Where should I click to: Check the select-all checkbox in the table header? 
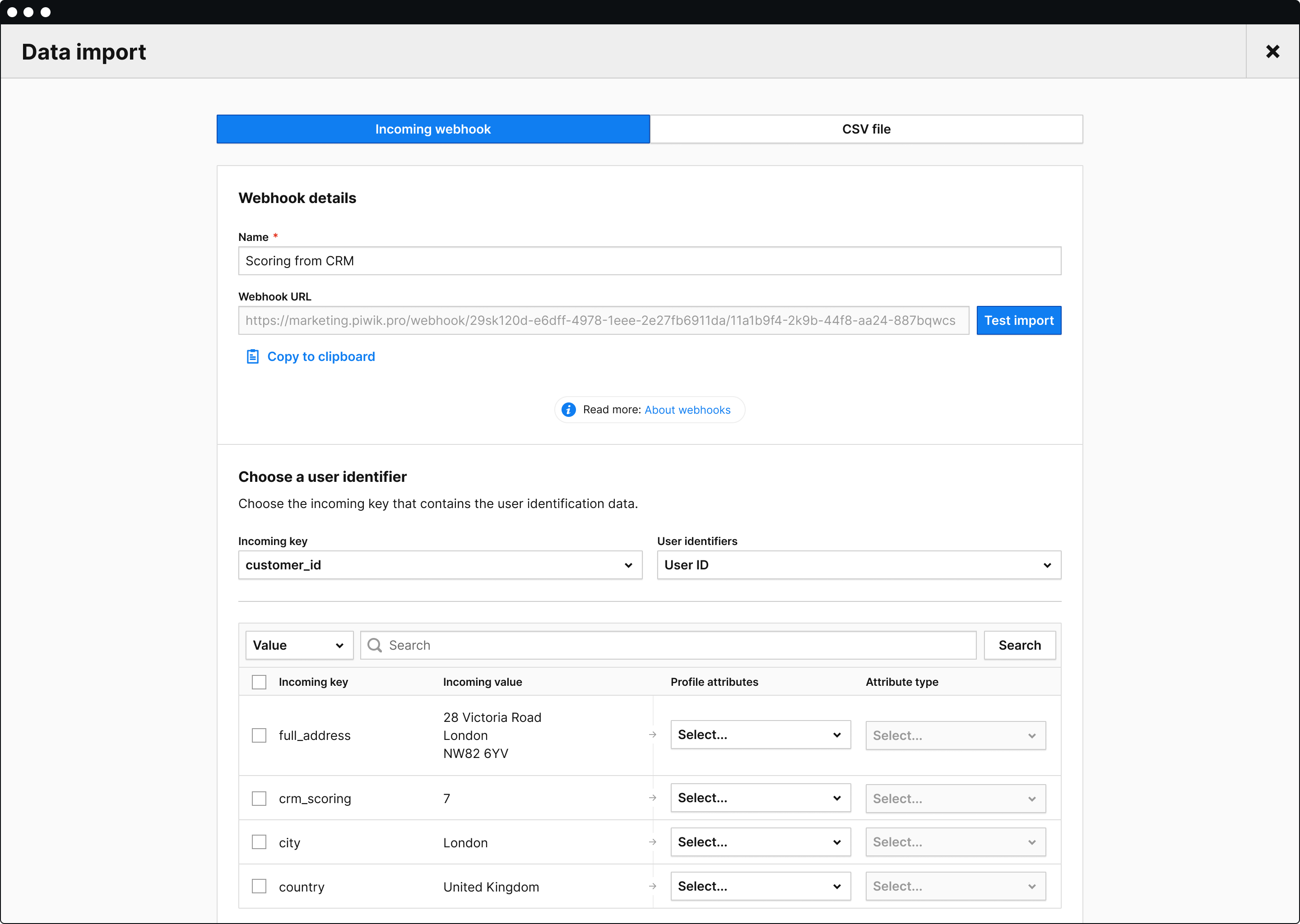(259, 681)
